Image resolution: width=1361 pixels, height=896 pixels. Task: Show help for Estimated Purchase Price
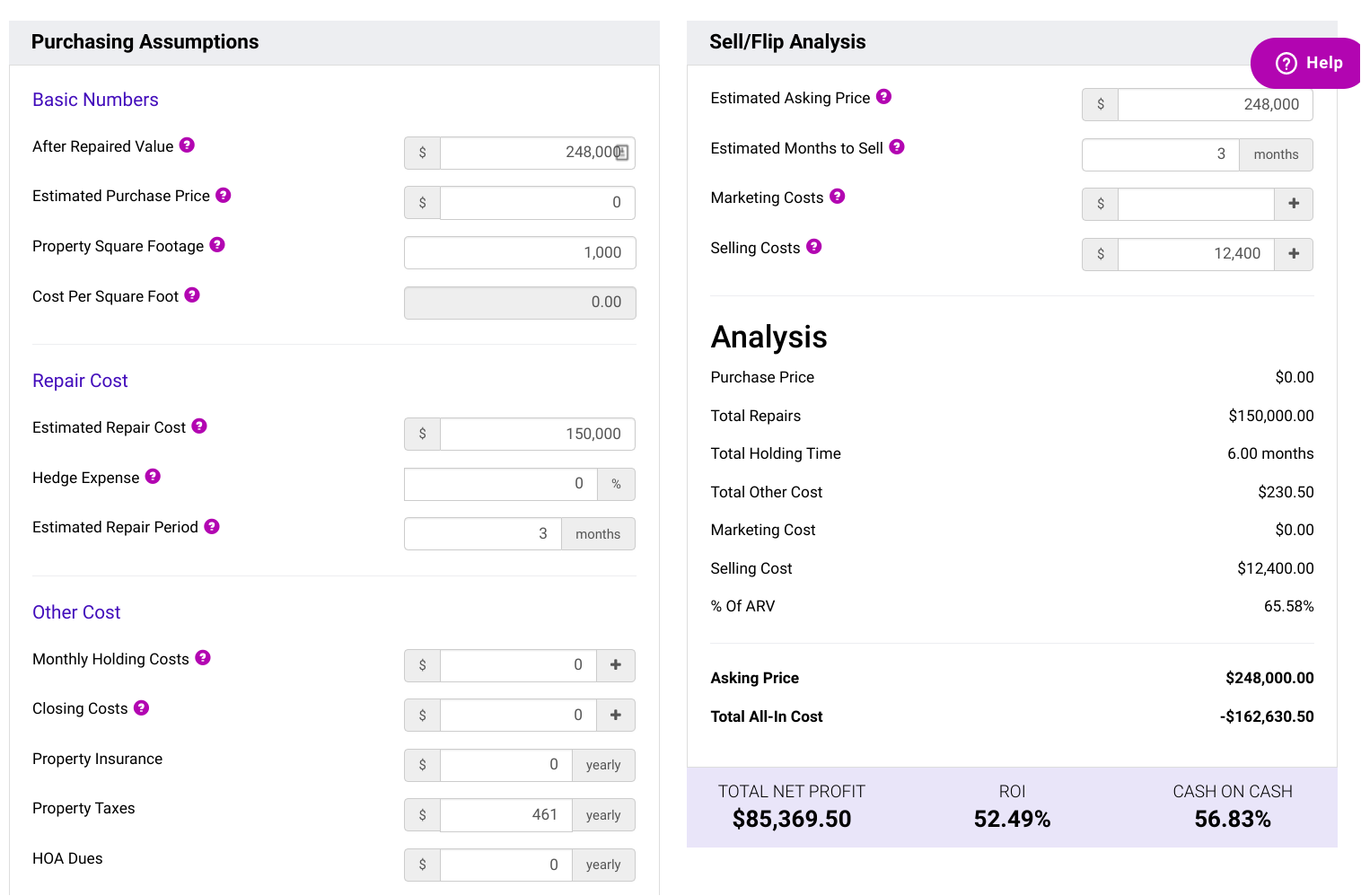tap(224, 195)
